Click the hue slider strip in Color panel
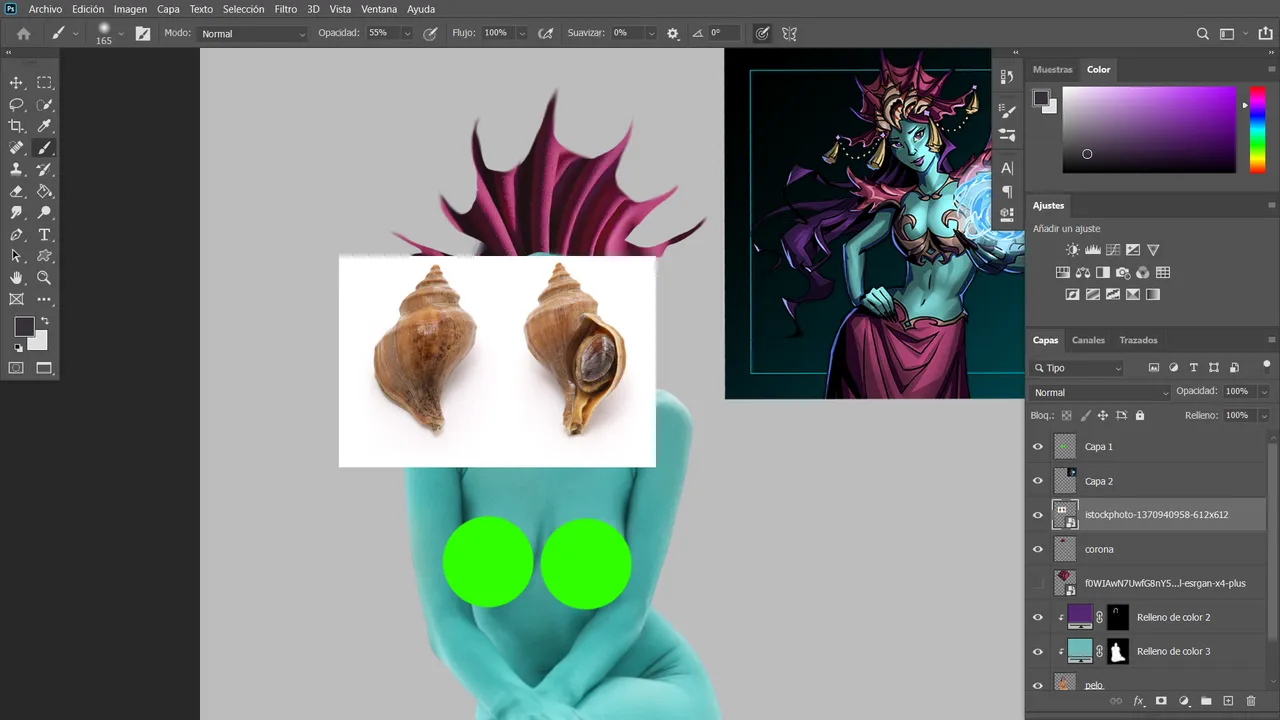The width and height of the screenshot is (1280, 720). pos(1257,129)
